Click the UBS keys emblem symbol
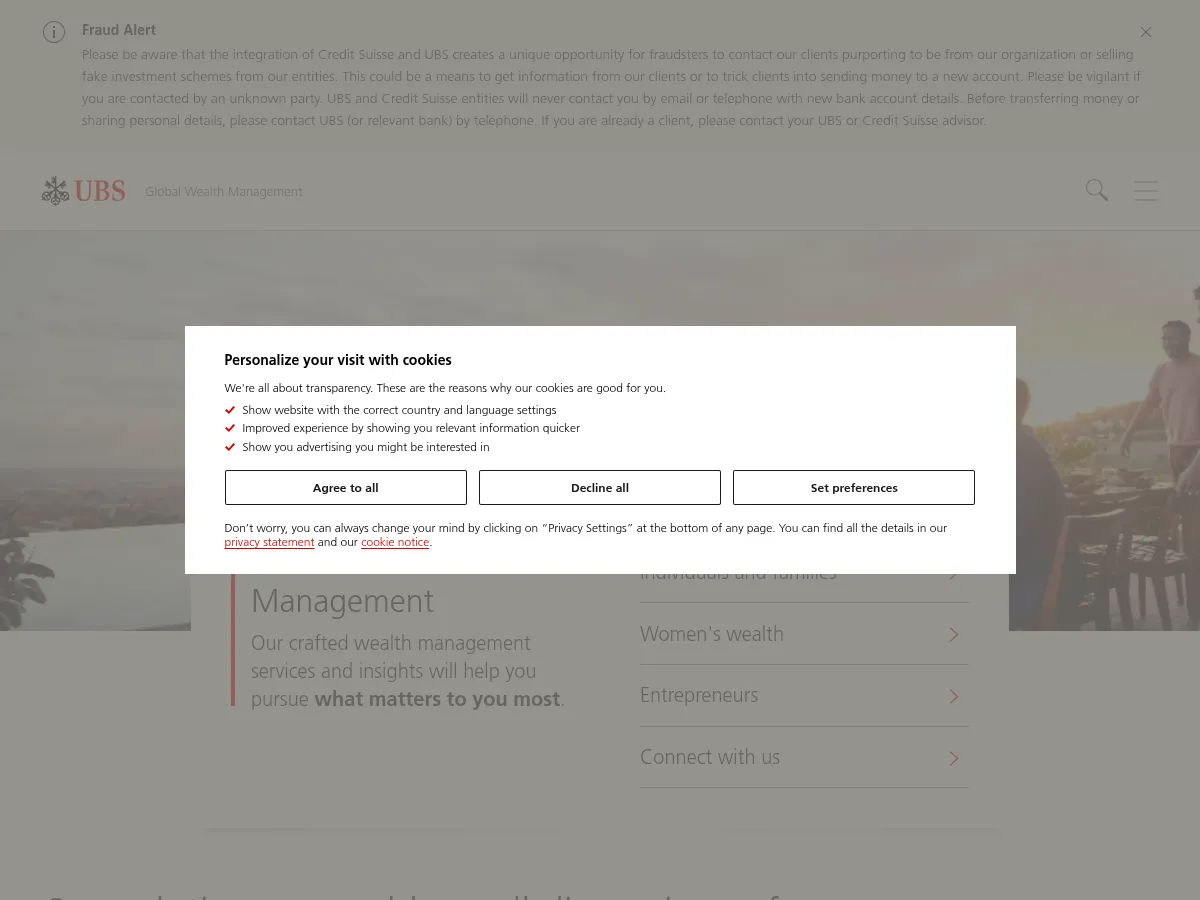This screenshot has width=1200, height=900. (x=56, y=190)
